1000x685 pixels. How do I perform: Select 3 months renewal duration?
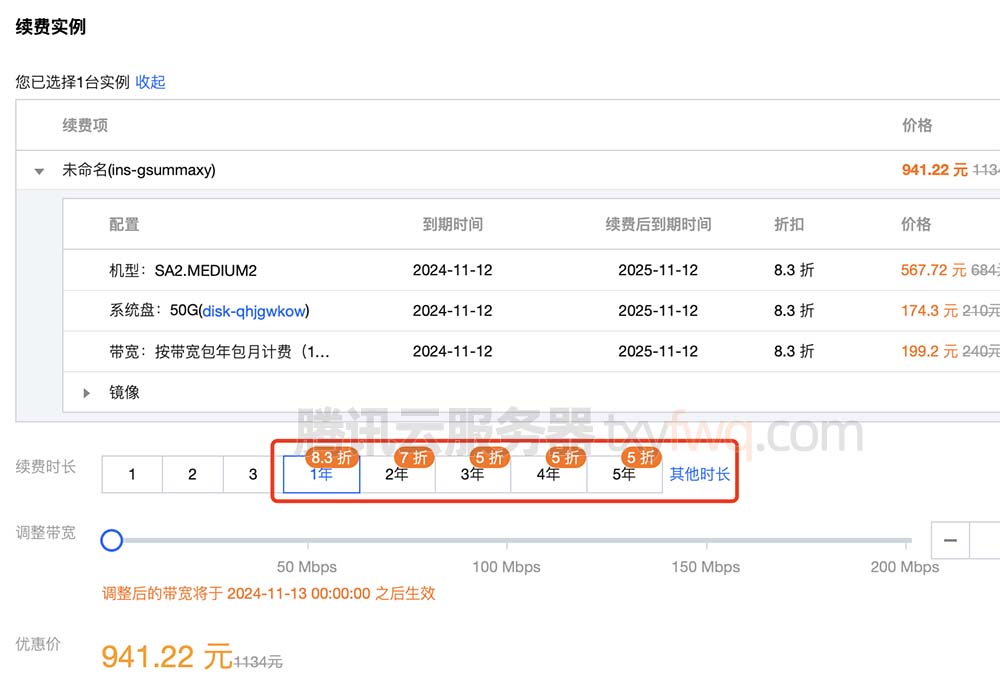(253, 474)
